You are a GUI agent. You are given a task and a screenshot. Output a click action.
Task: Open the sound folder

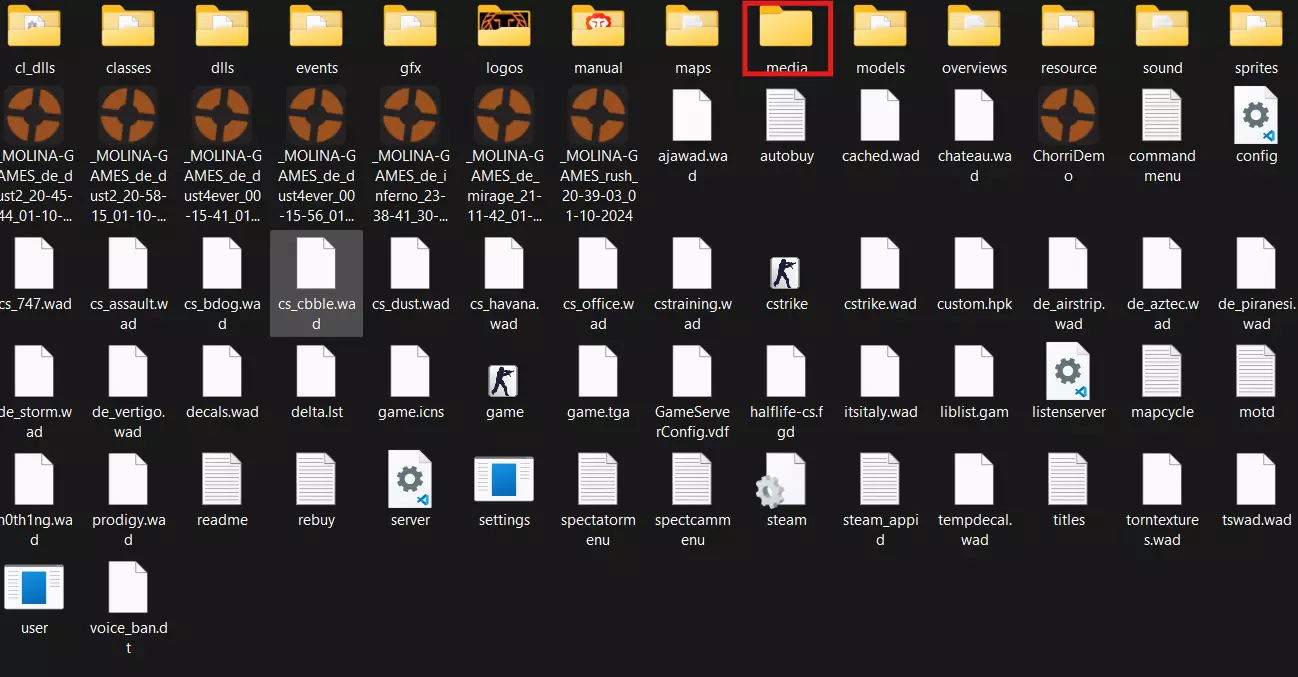[x=1162, y=38]
